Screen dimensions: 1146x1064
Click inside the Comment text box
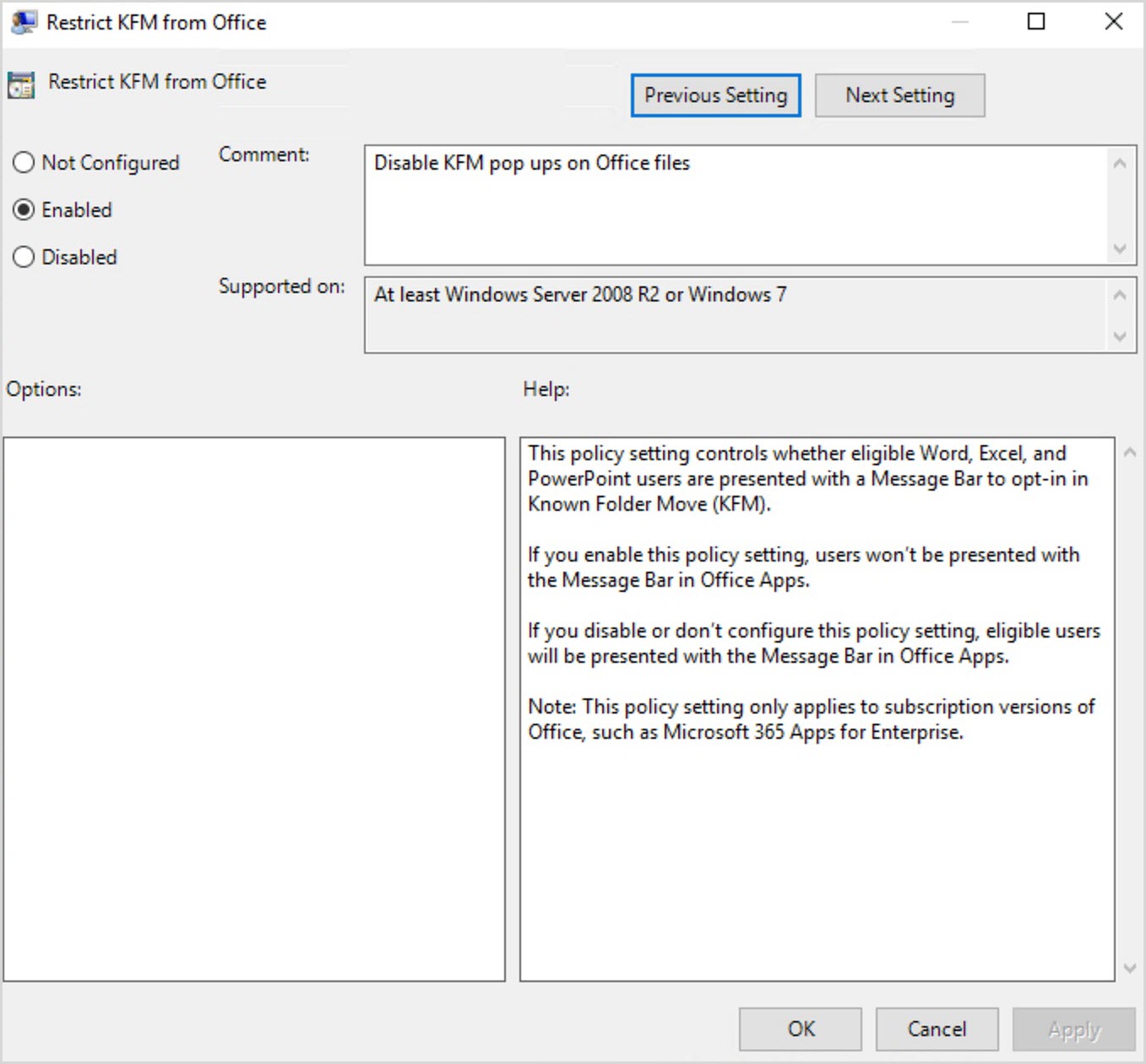click(x=735, y=205)
